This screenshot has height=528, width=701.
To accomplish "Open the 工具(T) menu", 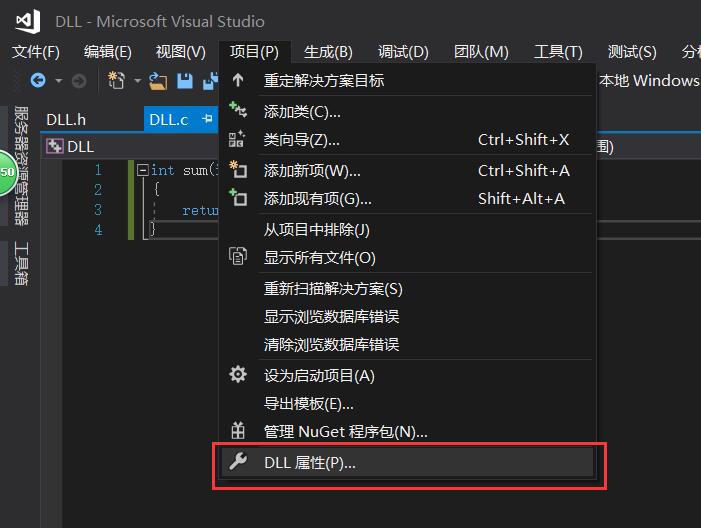I will click(558, 52).
